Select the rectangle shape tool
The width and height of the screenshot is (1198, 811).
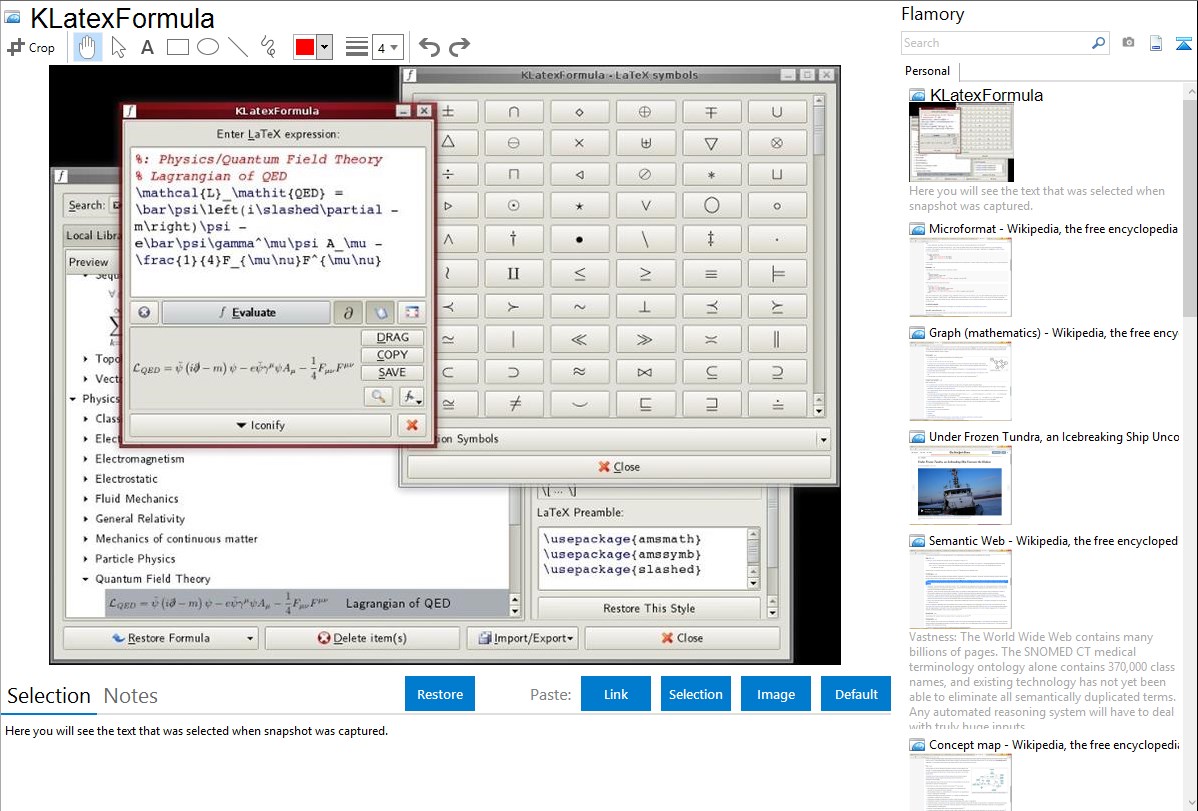(178, 47)
